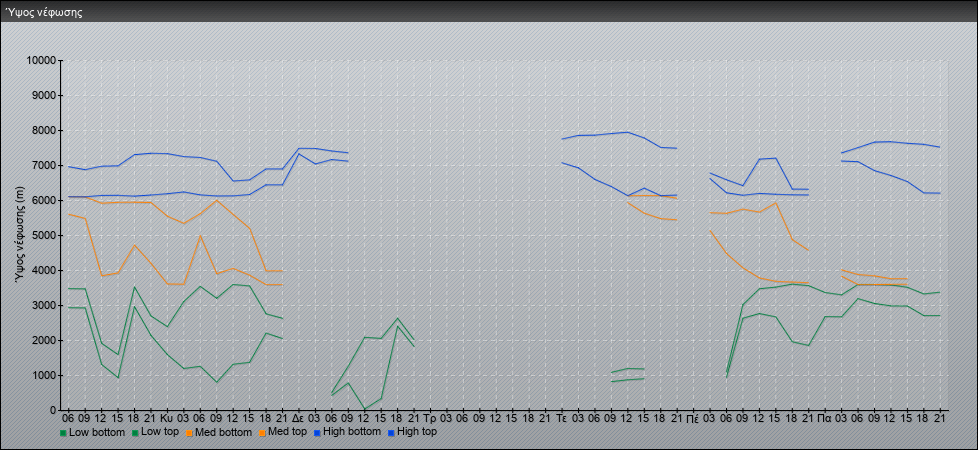Viewport: 978px width, 450px height.
Task: Click the chart title Ύψος νέφωσης in header bar
Action: pyautogui.click(x=44, y=12)
